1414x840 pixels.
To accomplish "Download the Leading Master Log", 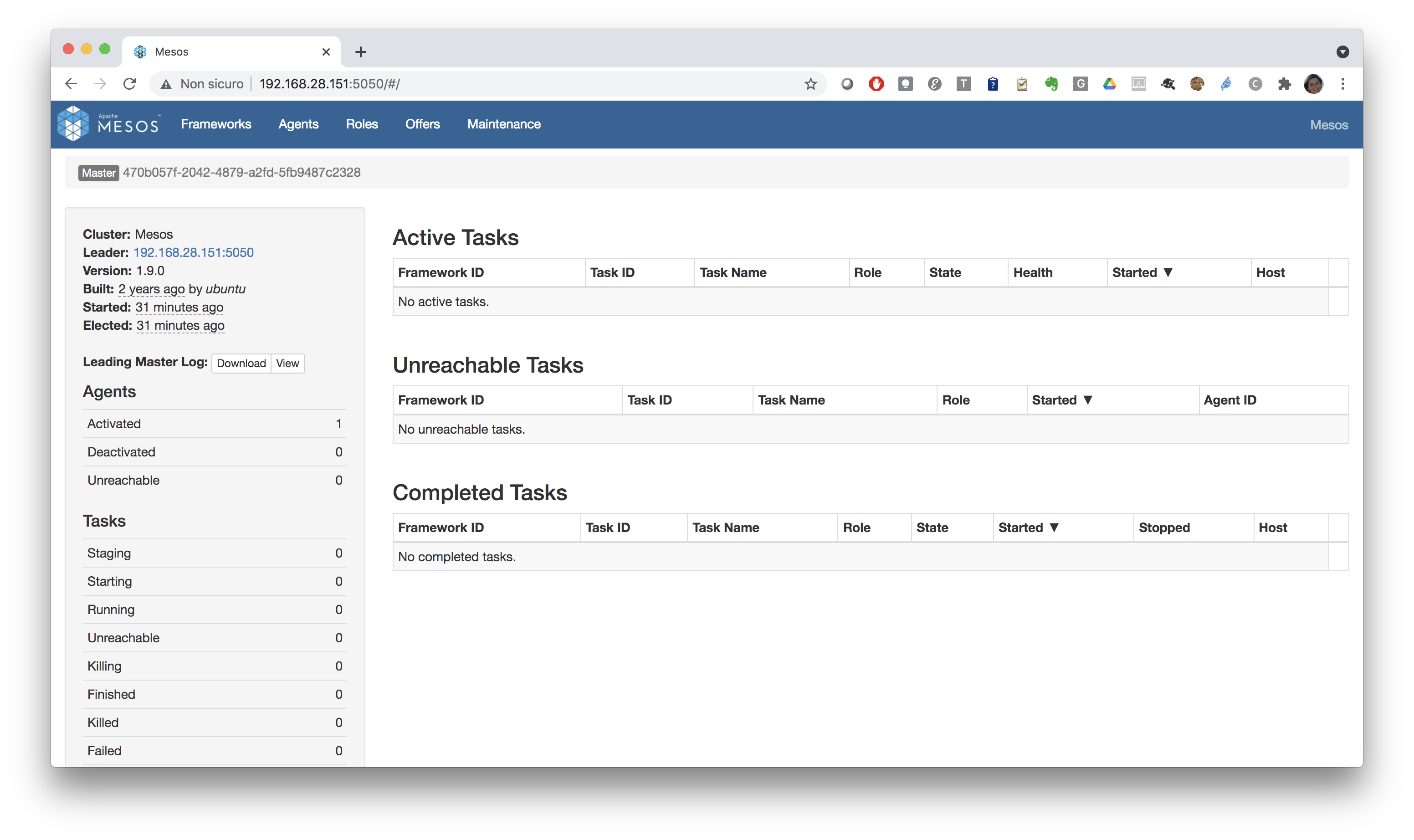I will [x=241, y=364].
